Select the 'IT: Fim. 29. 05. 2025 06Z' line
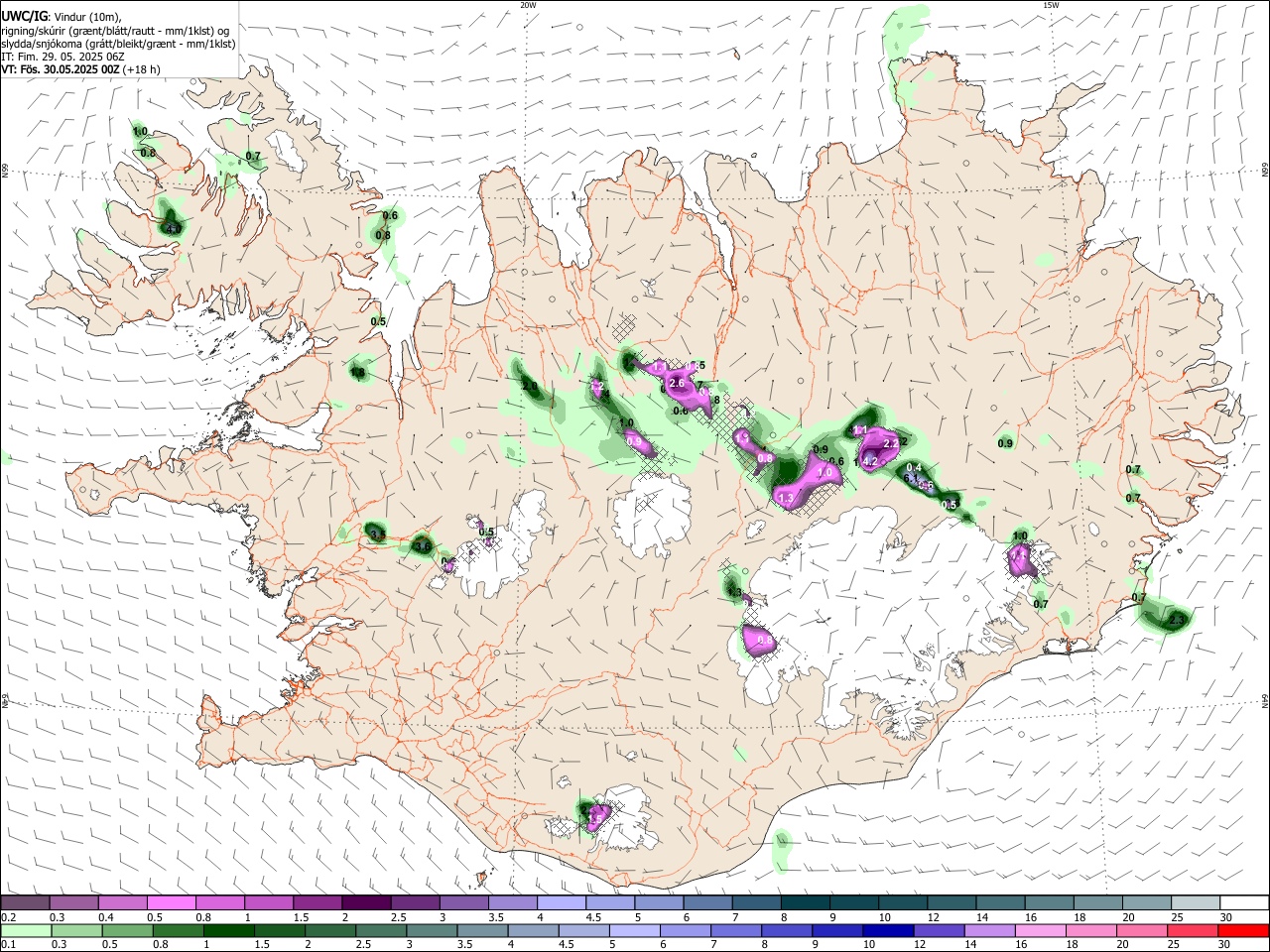 64,57
